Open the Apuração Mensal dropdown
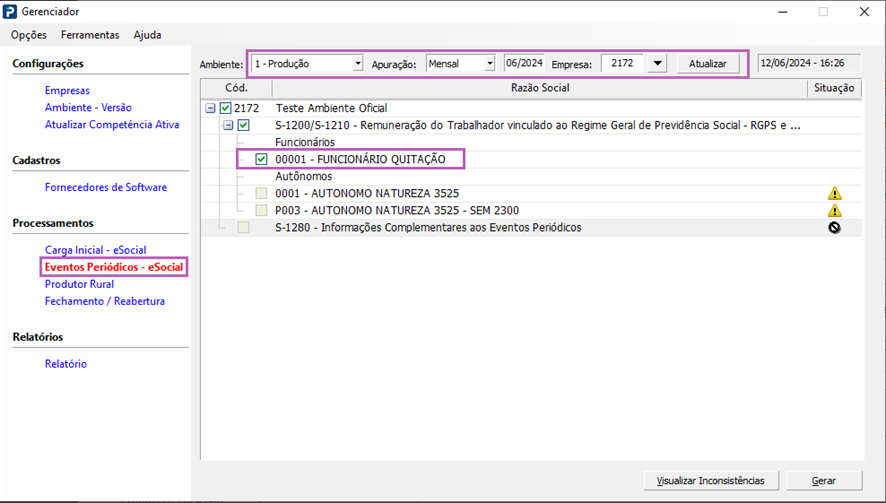The image size is (886, 503). 489,64
